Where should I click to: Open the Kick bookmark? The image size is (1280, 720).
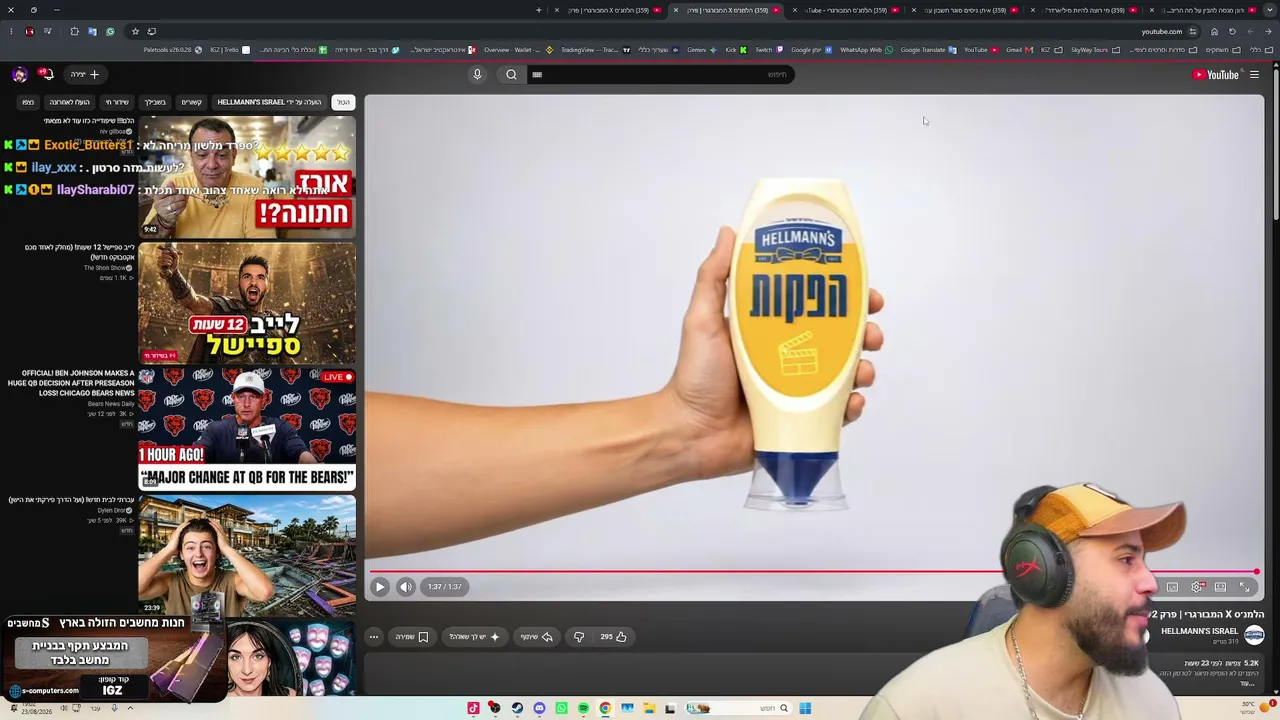[x=736, y=50]
